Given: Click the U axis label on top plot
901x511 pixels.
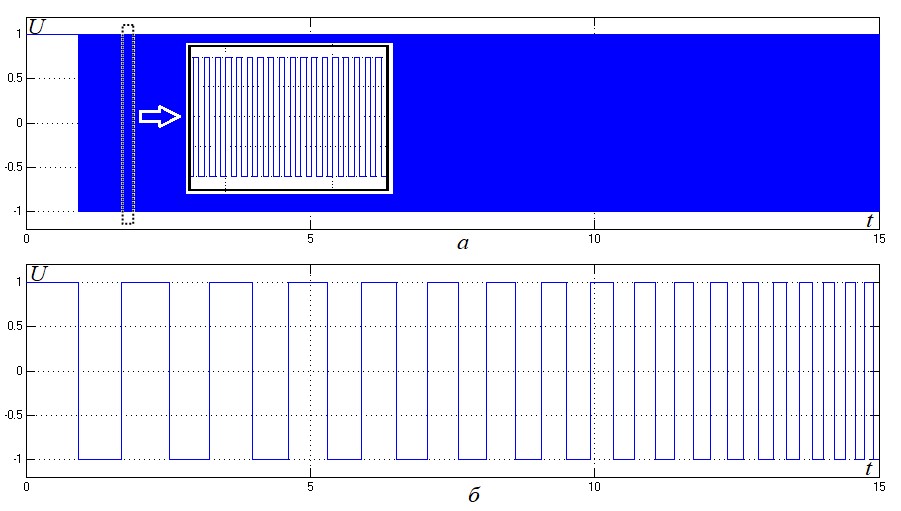Looking at the screenshot, I should [36, 27].
